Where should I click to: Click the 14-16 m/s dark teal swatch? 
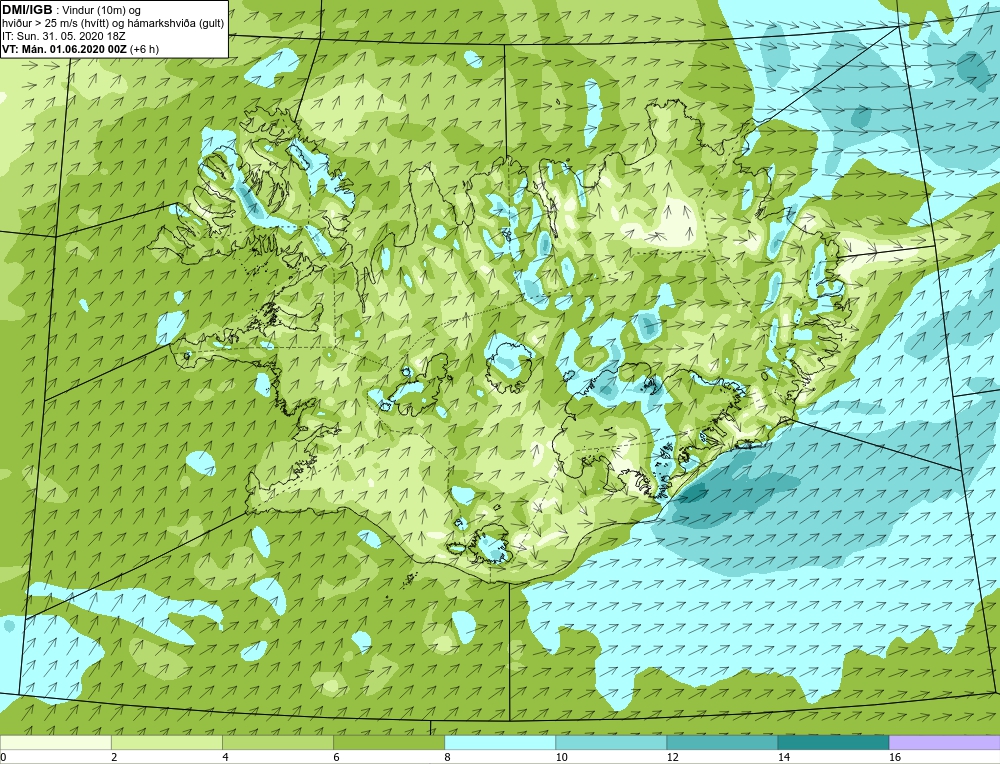click(x=833, y=742)
